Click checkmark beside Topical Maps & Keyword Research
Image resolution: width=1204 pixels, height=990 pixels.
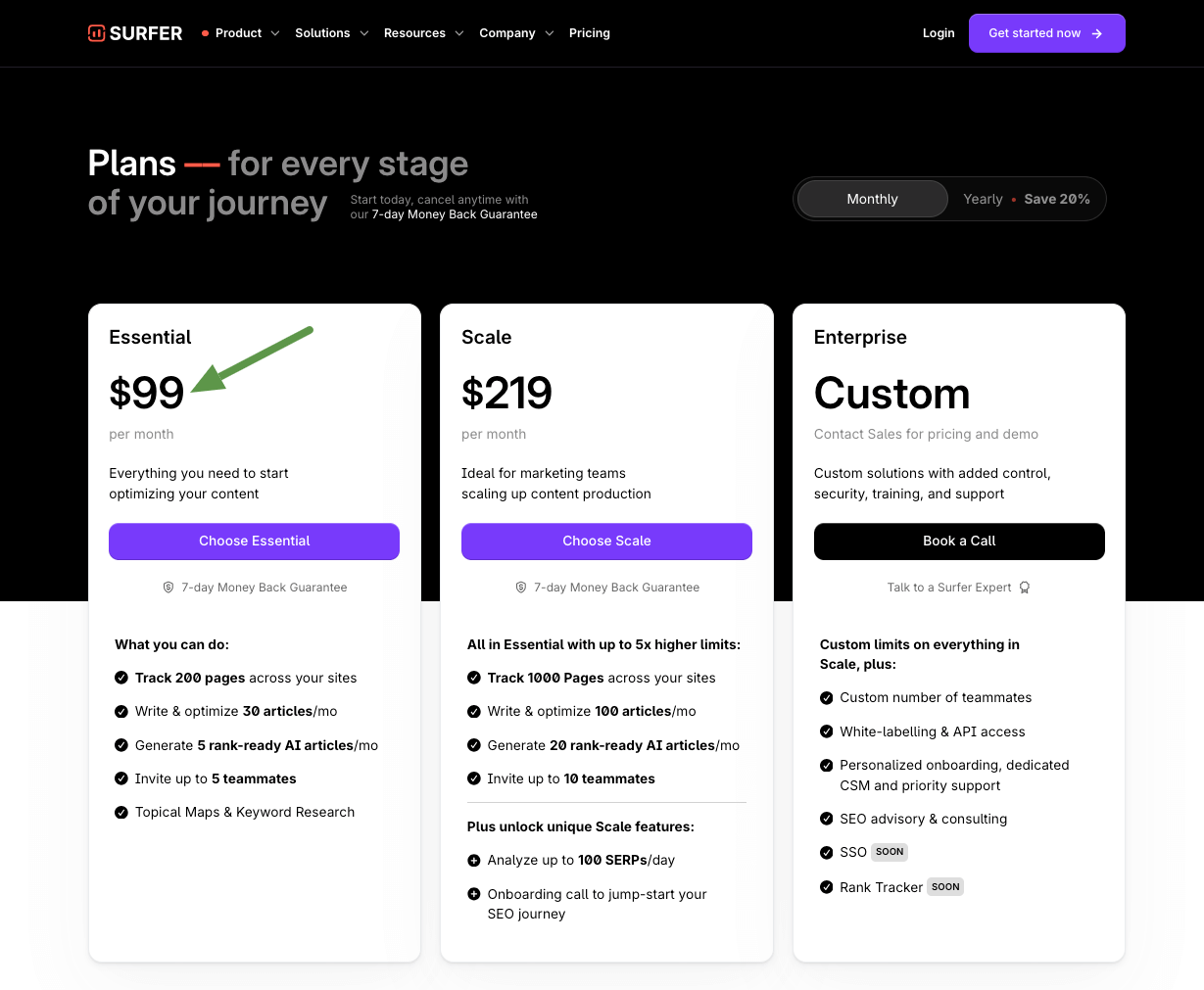click(121, 812)
